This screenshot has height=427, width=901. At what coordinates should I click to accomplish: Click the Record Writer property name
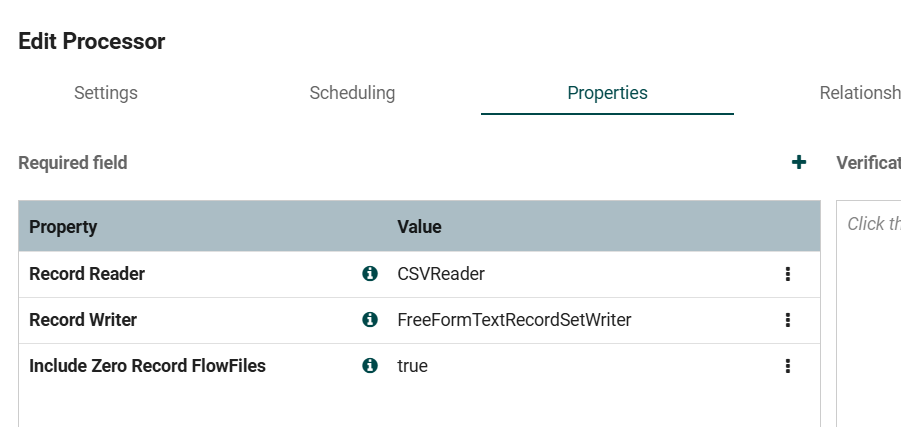[x=83, y=320]
